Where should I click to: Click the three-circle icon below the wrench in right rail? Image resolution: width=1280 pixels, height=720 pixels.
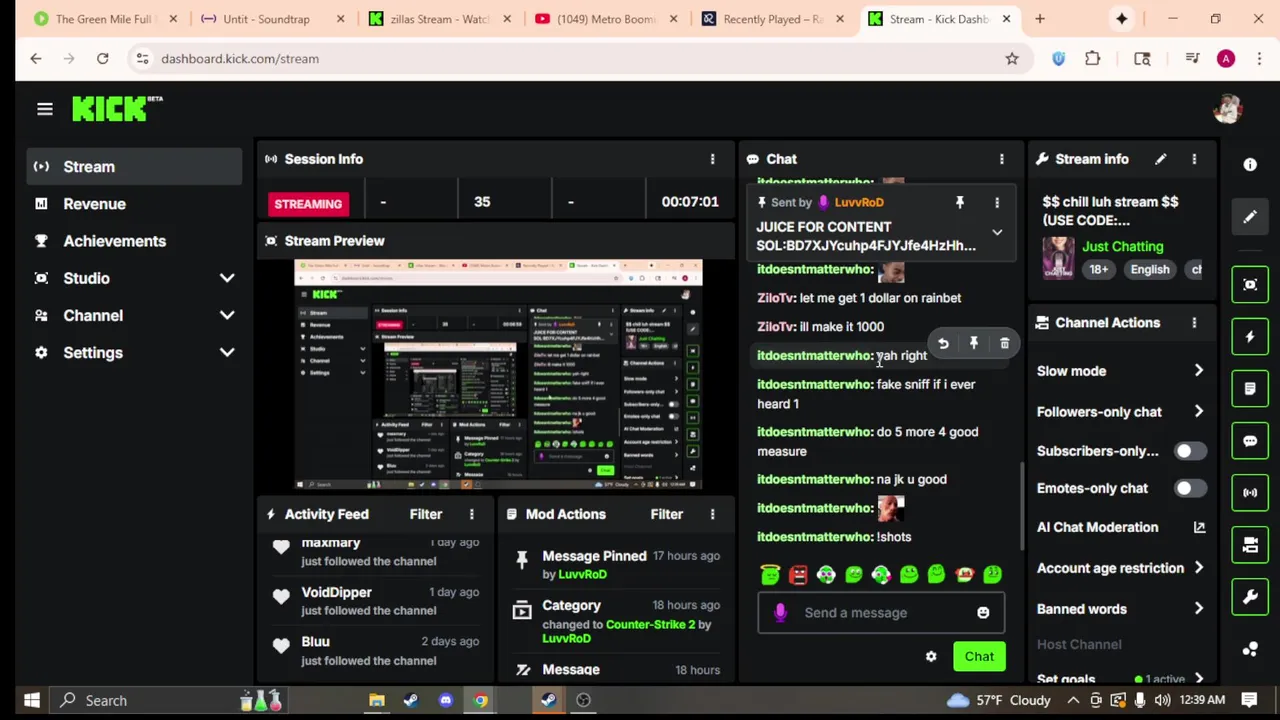click(x=1250, y=649)
